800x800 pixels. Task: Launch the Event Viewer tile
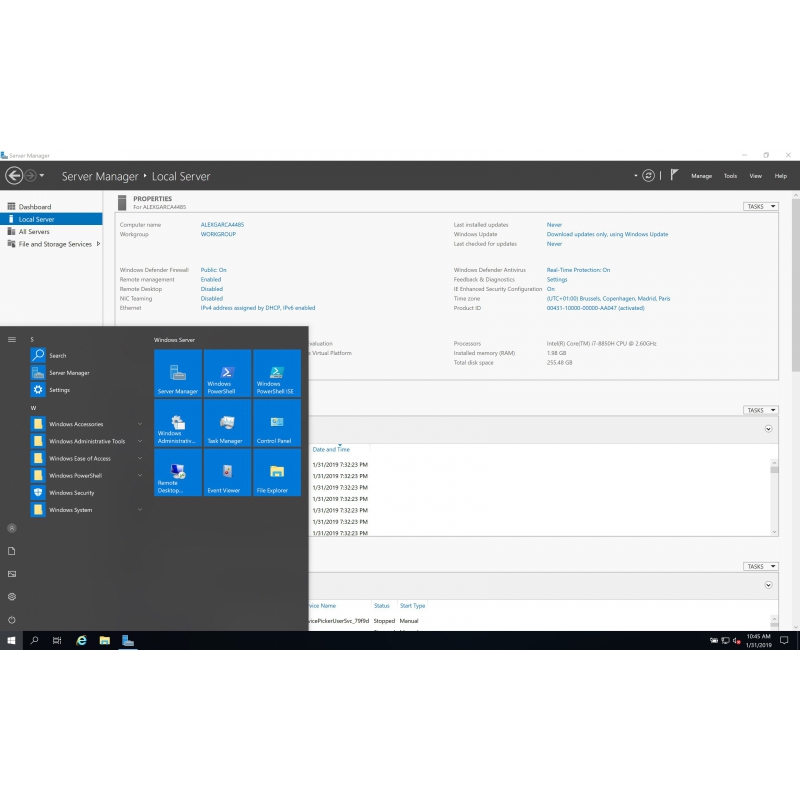pos(227,474)
